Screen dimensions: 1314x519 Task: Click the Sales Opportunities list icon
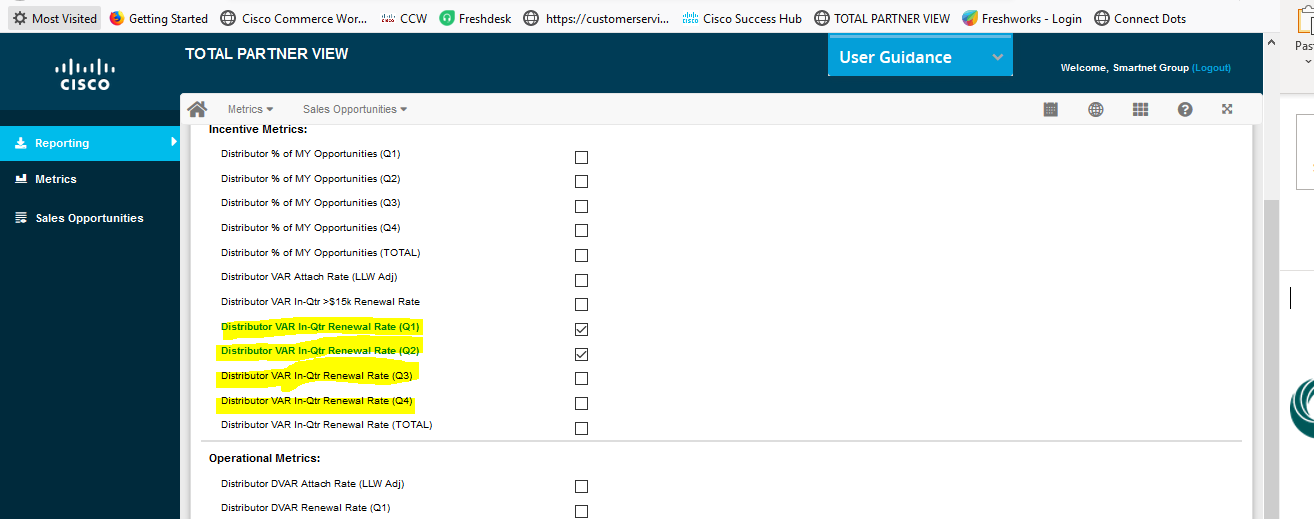coord(21,218)
